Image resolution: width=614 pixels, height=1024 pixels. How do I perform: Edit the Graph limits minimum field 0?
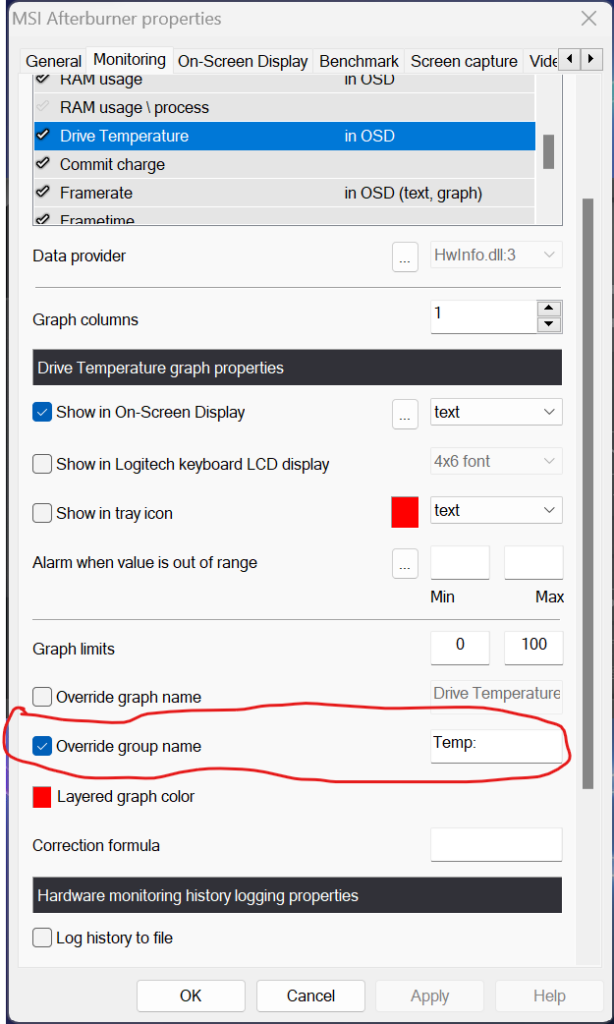[x=460, y=647]
